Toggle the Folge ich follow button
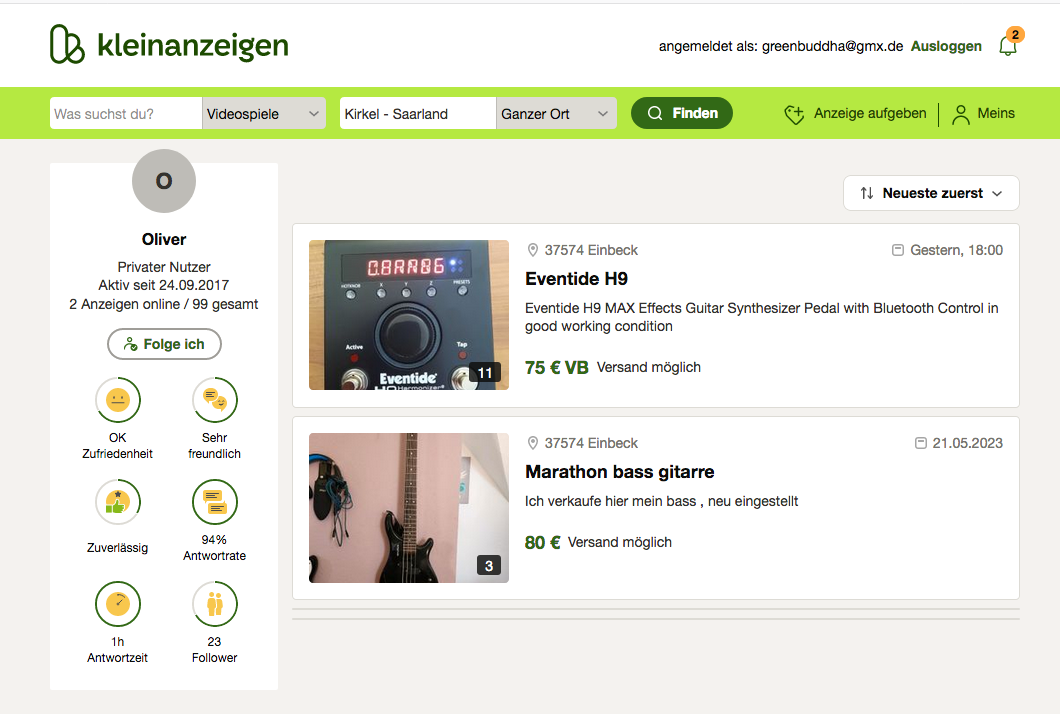The height and width of the screenshot is (714, 1060). (x=164, y=344)
